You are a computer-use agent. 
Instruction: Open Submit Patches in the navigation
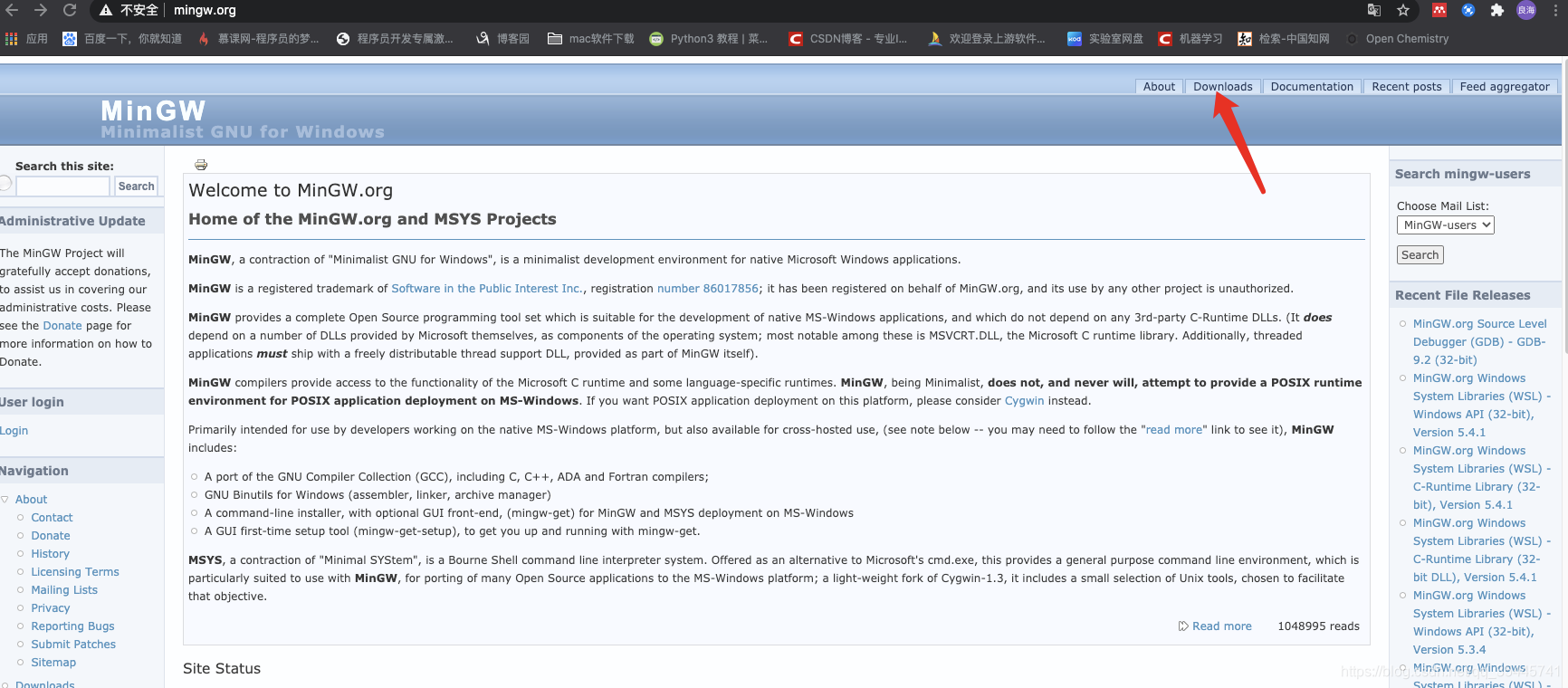click(73, 645)
